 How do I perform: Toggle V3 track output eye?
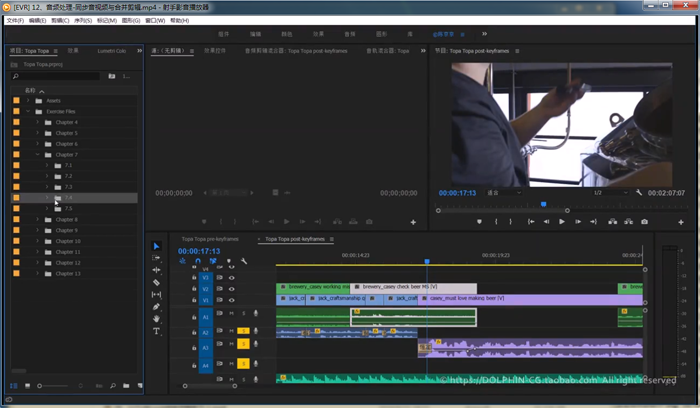231,278
